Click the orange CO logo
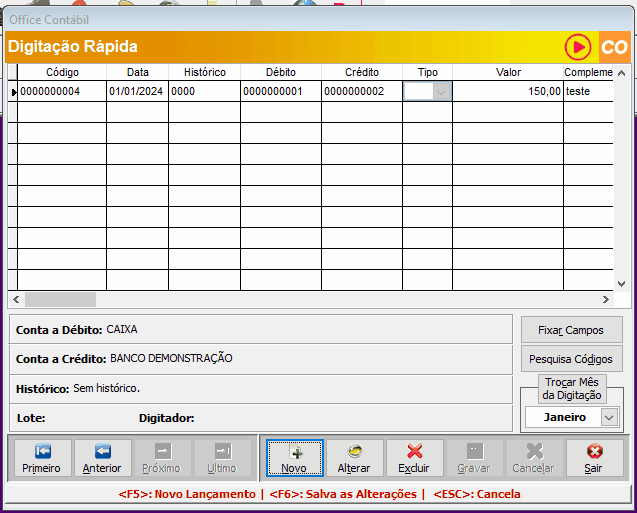The height and width of the screenshot is (513, 637). click(614, 47)
